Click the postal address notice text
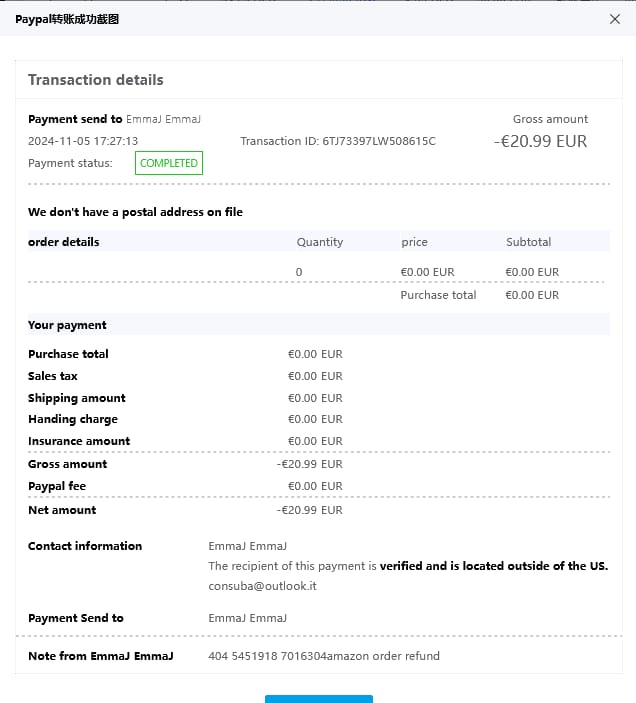This screenshot has height=703, width=636. [135, 212]
